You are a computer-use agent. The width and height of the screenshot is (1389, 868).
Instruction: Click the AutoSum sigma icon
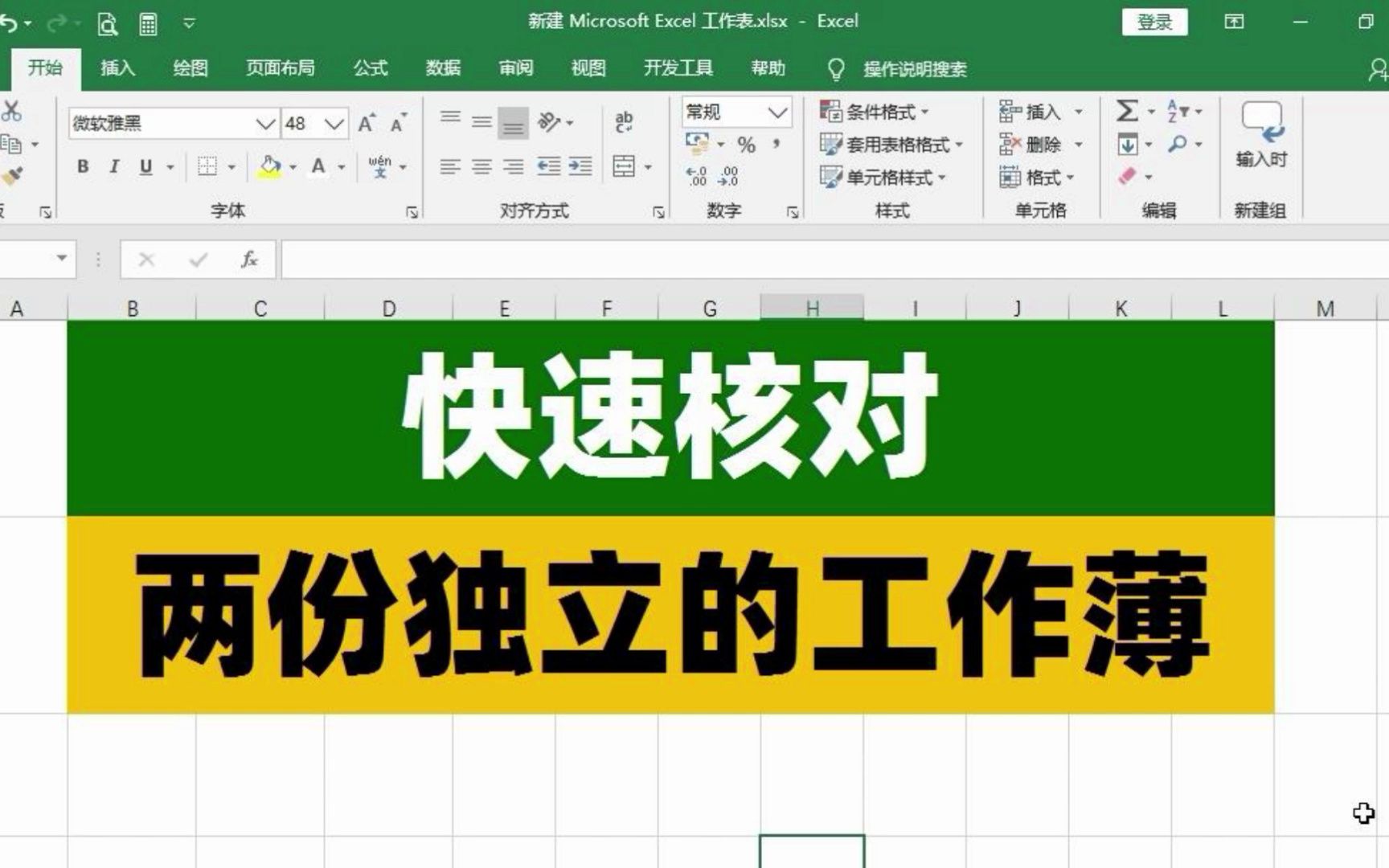1128,111
